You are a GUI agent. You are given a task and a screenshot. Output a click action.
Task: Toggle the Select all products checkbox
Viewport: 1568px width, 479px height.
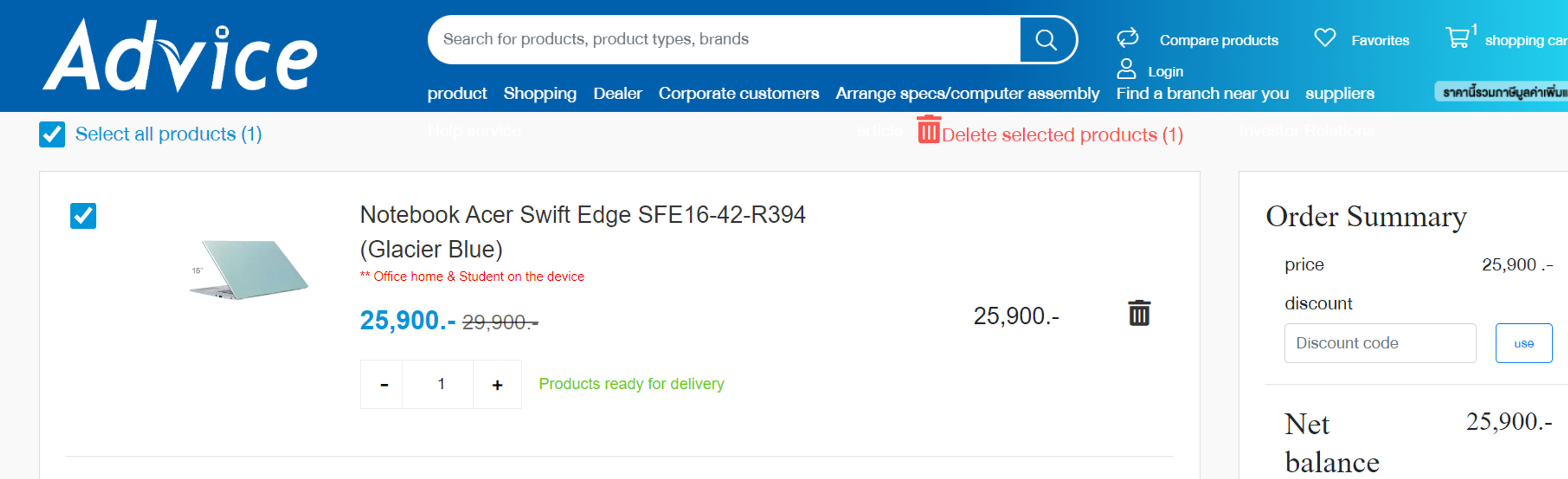[52, 134]
